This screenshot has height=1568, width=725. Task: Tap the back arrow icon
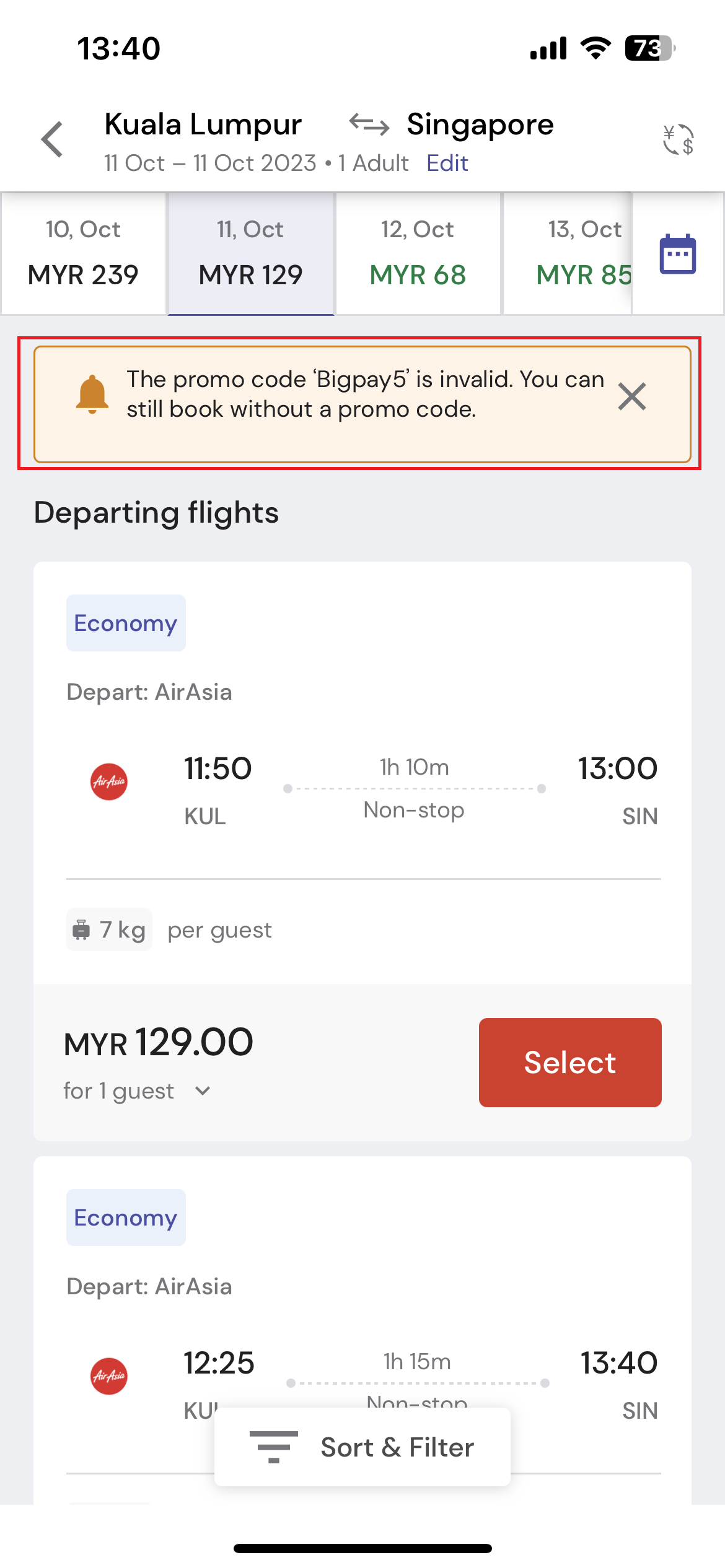52,139
